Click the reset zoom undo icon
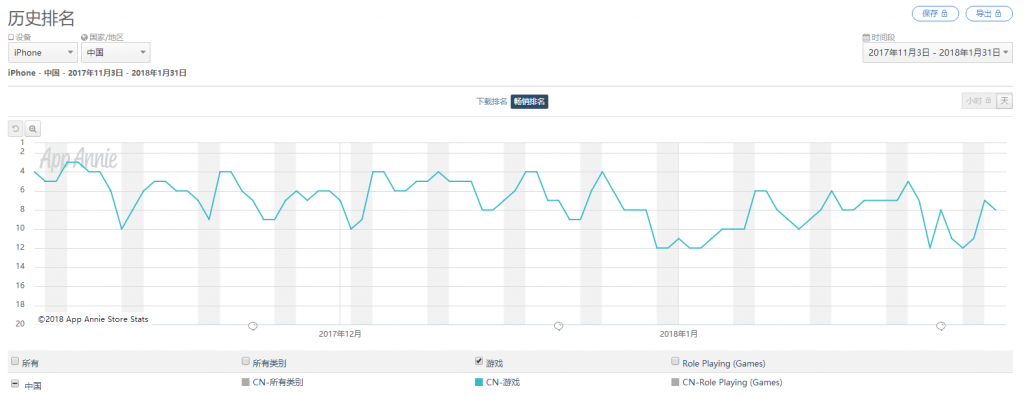The image size is (1024, 397). point(16,129)
